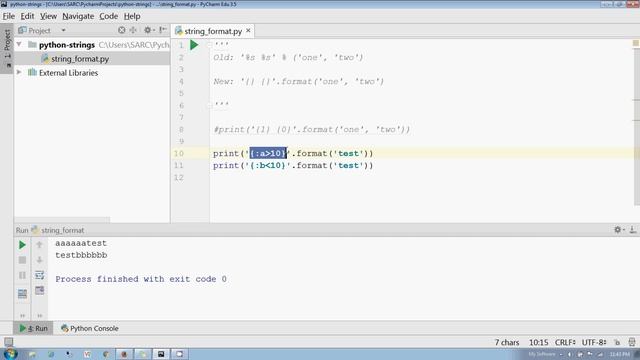
Task: Toggle soft-wrap in Run console
Action: pyautogui.click(x=39, y=275)
